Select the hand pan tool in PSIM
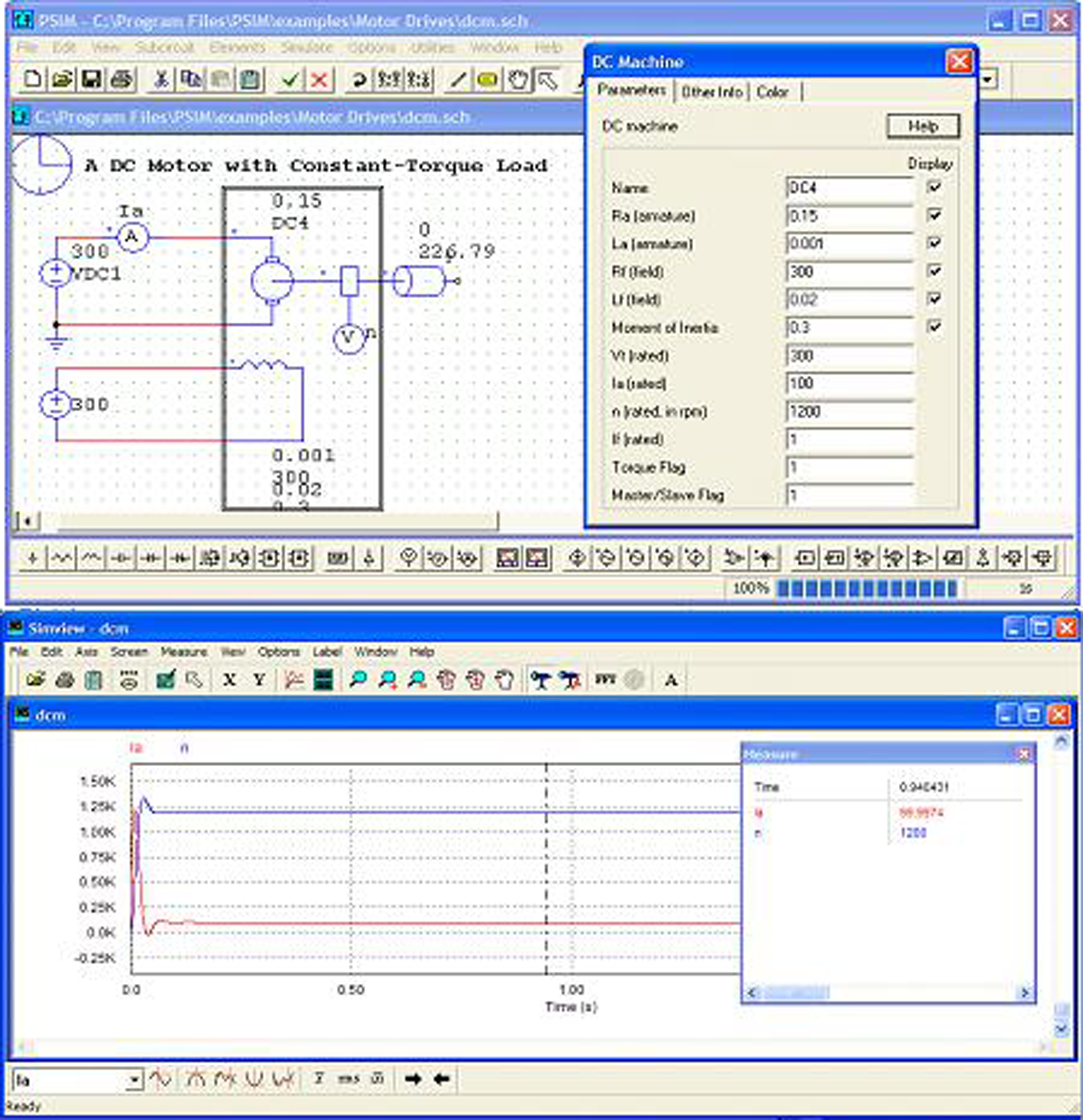 (x=517, y=79)
